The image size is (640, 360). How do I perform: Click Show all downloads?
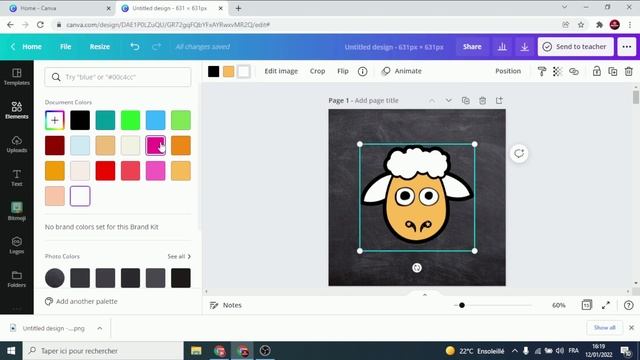[x=604, y=328]
